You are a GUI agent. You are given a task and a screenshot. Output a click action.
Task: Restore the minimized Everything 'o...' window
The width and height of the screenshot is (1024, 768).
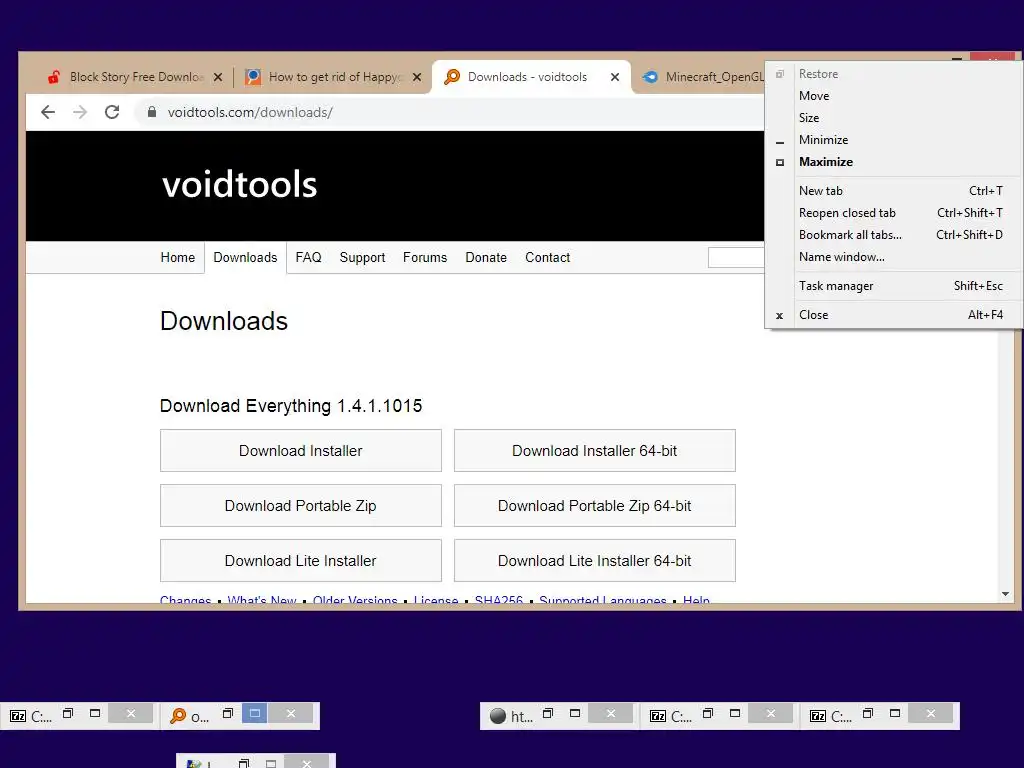tap(228, 714)
